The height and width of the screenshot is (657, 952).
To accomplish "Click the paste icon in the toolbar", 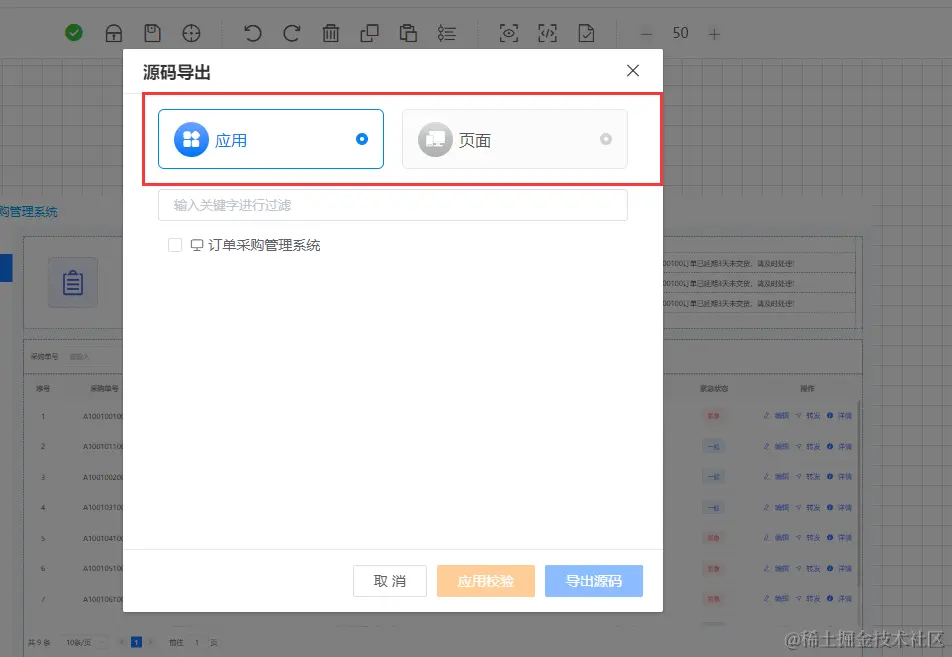I will pyautogui.click(x=408, y=33).
